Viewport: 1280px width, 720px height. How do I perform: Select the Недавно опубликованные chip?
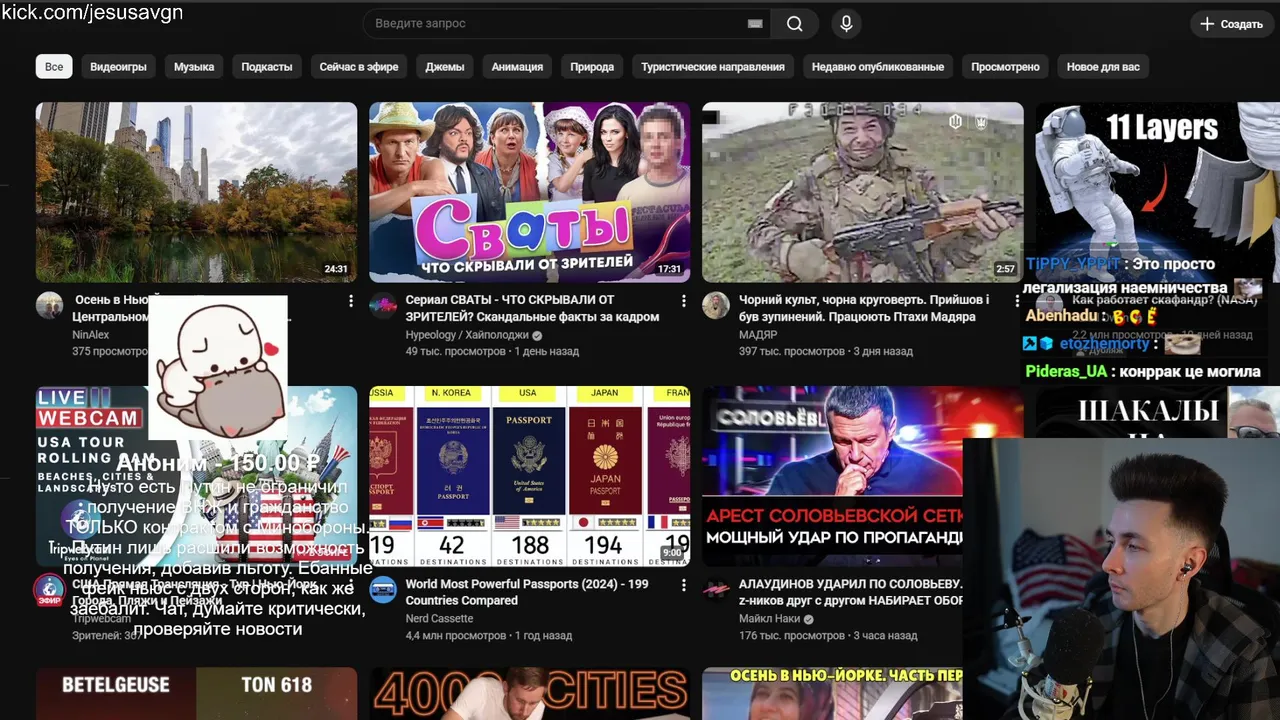[x=878, y=67]
